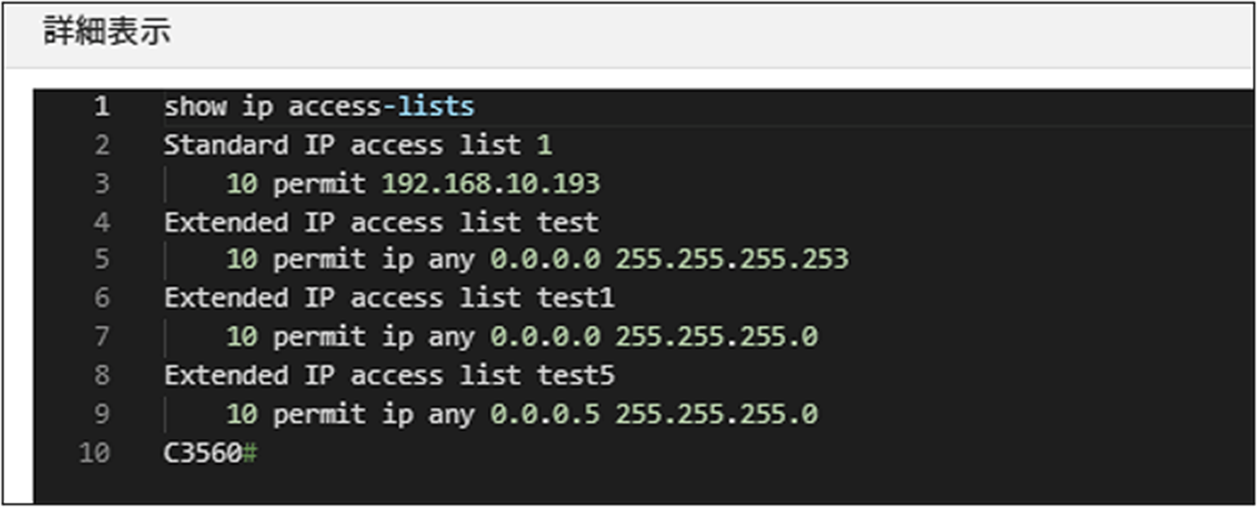Select line number 5 in gutter
Screen dimensions: 1257x507
[102, 260]
